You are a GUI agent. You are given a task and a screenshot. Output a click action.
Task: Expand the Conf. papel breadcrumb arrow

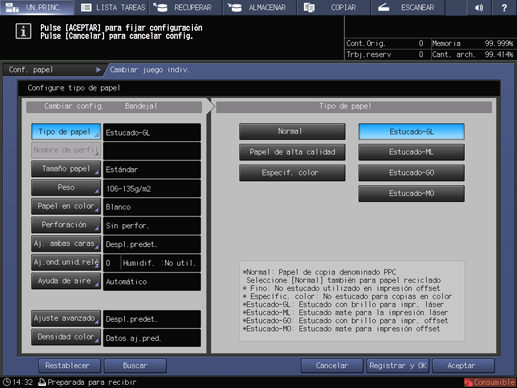pyautogui.click(x=98, y=70)
